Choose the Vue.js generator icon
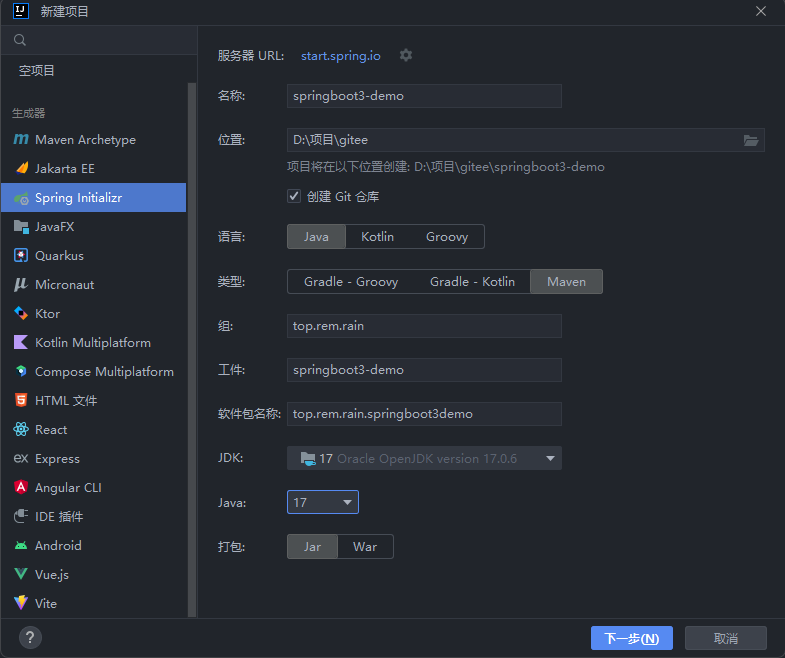This screenshot has width=785, height=658. (21, 575)
